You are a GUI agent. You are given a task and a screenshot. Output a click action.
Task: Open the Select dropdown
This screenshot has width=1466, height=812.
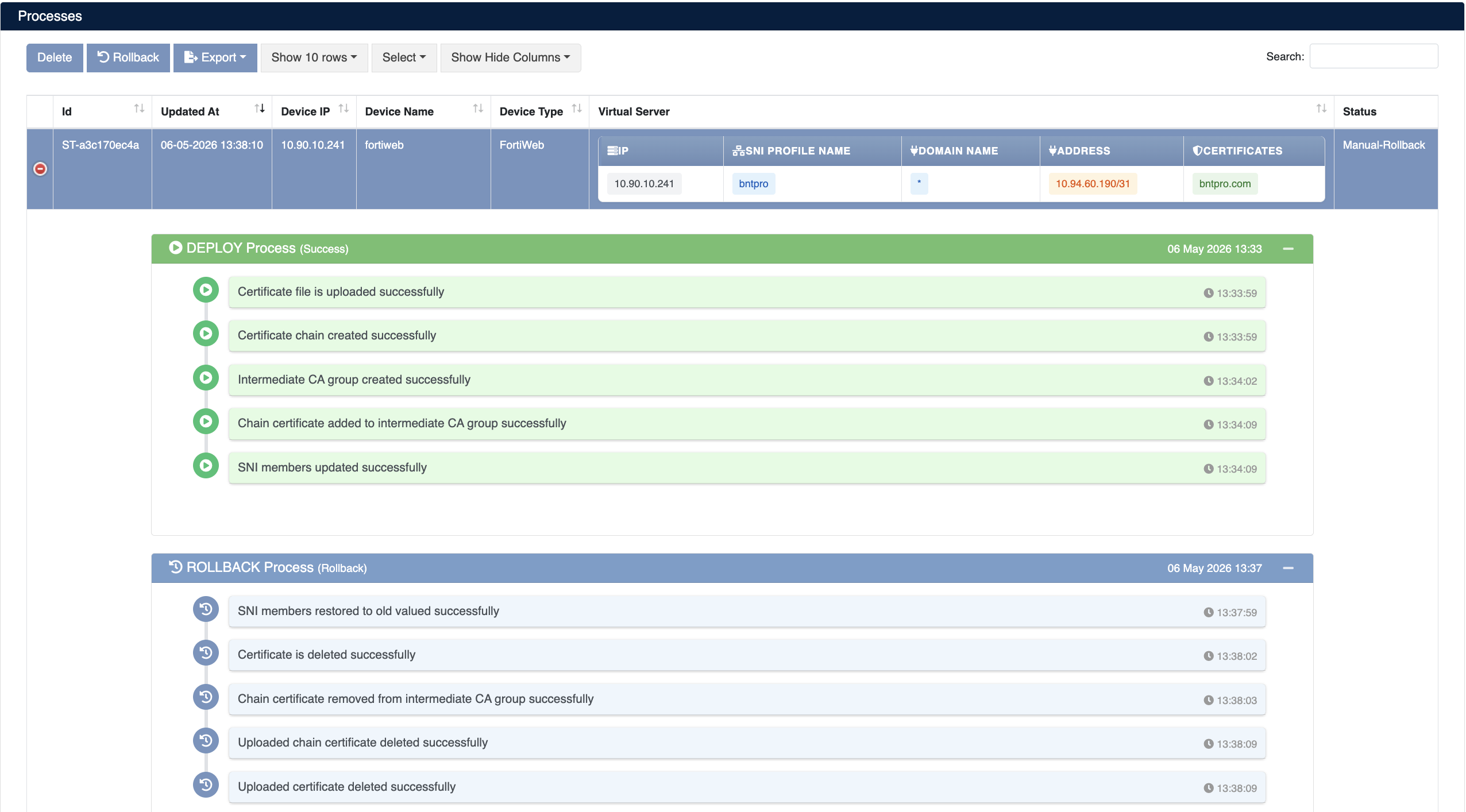tap(404, 57)
